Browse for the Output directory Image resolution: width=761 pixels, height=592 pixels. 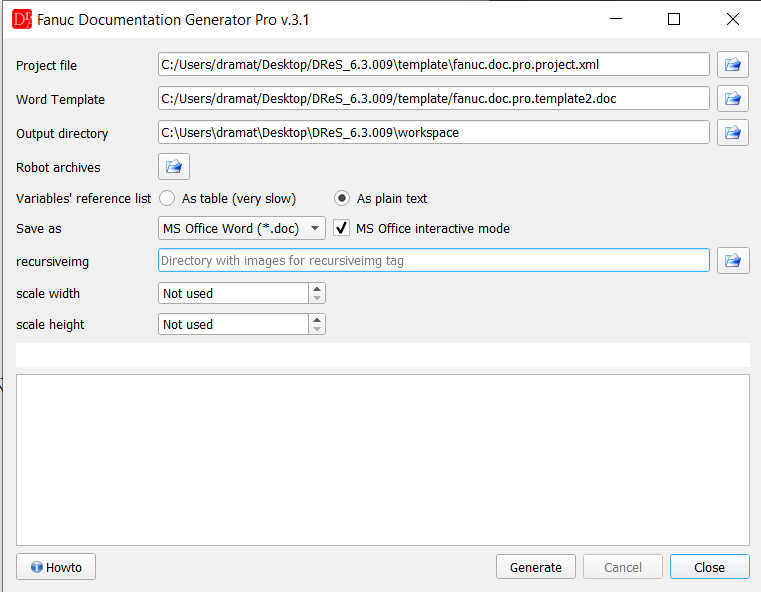[x=733, y=132]
